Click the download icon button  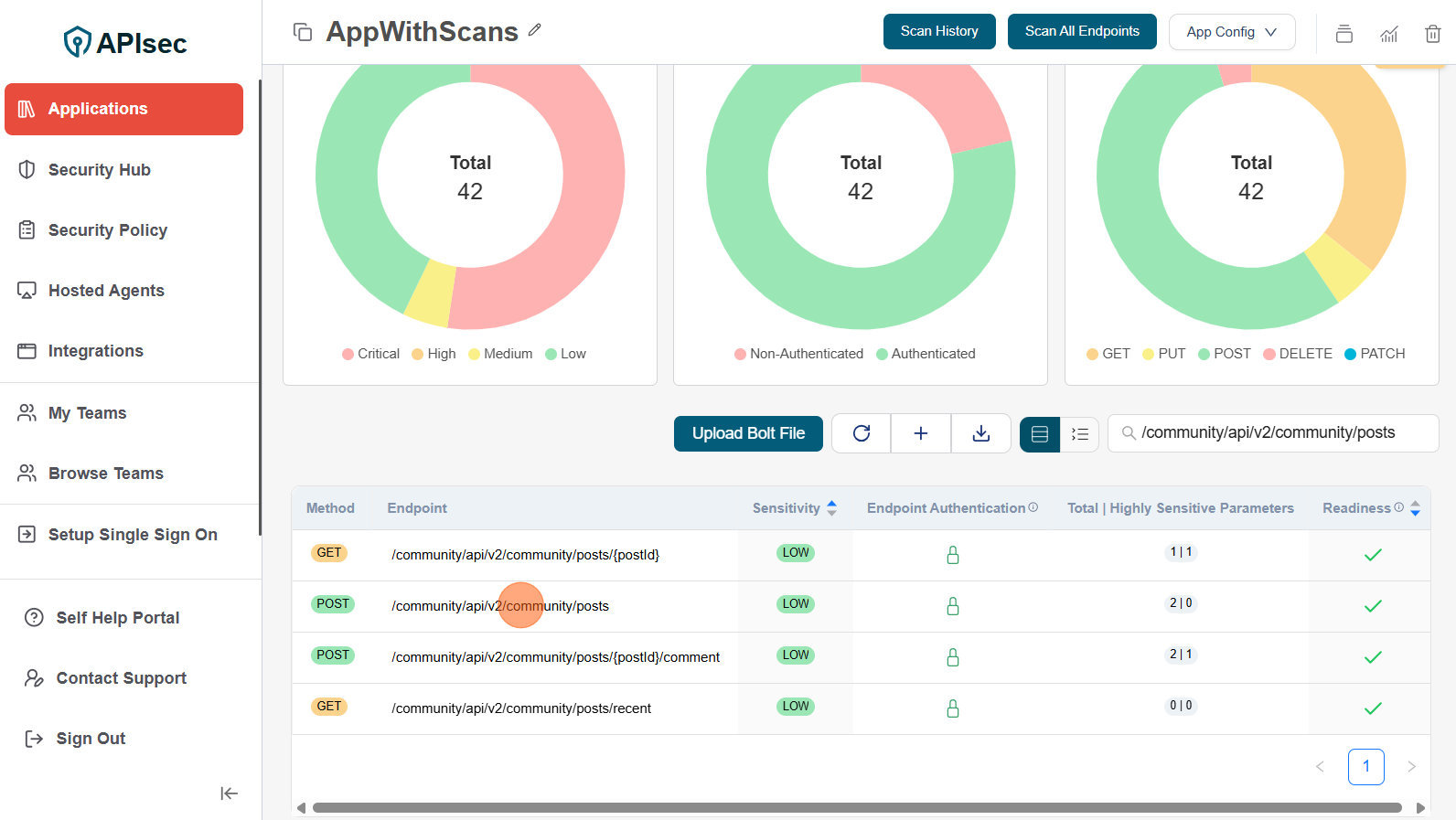(980, 433)
